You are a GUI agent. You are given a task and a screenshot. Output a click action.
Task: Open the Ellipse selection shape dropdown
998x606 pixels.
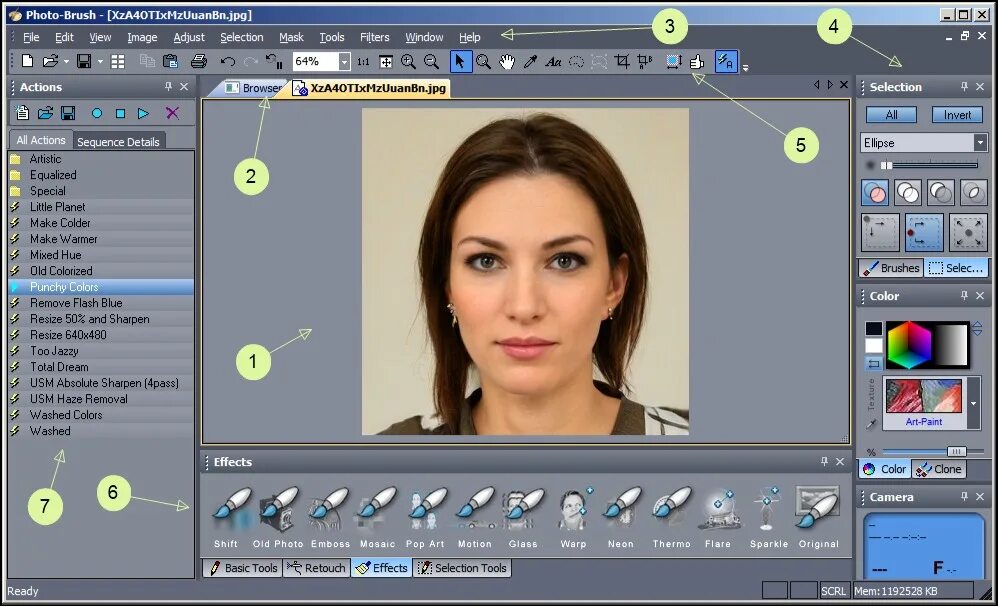(980, 143)
